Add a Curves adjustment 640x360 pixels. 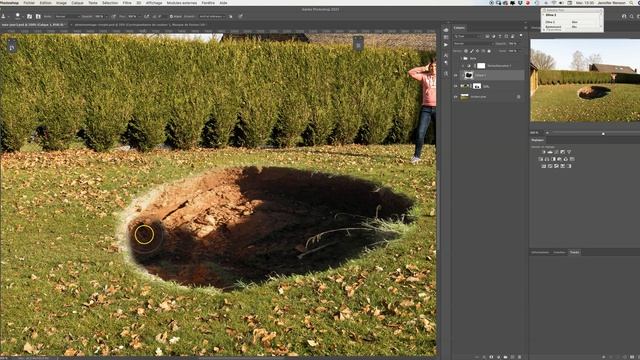(x=556, y=152)
